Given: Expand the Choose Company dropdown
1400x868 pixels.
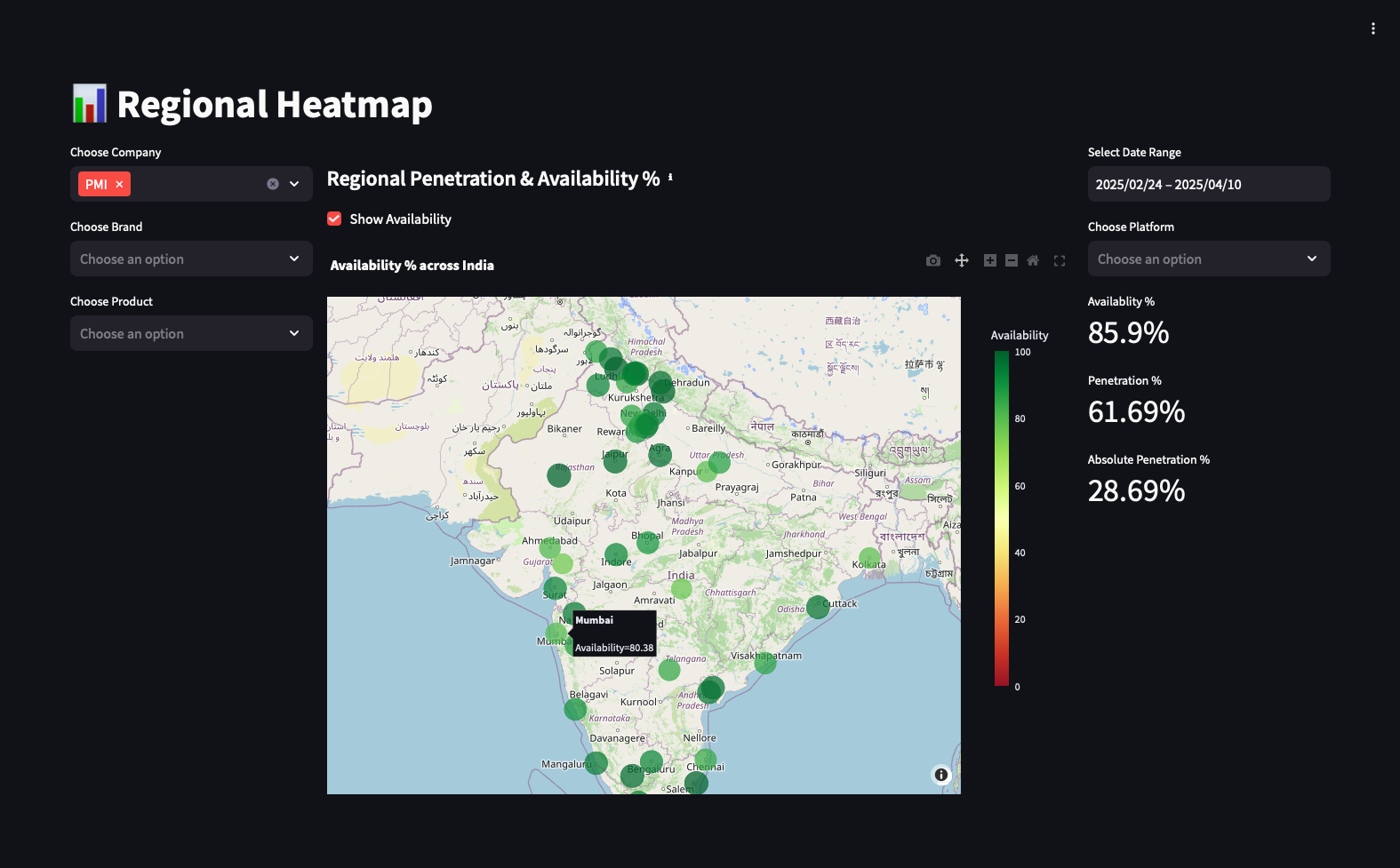Looking at the screenshot, I should (294, 184).
